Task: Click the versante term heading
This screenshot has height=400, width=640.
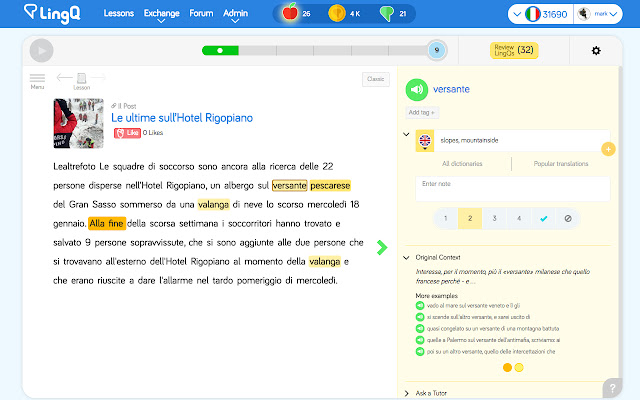Action: [451, 89]
